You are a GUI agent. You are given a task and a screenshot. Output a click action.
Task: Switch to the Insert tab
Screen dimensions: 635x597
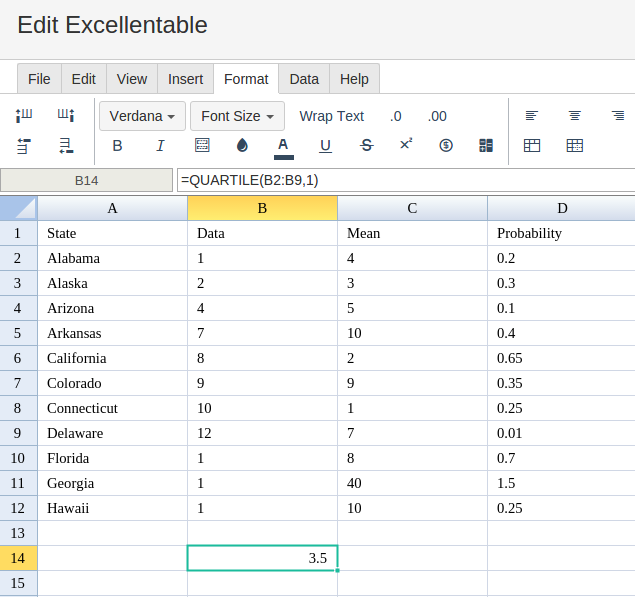[185, 79]
